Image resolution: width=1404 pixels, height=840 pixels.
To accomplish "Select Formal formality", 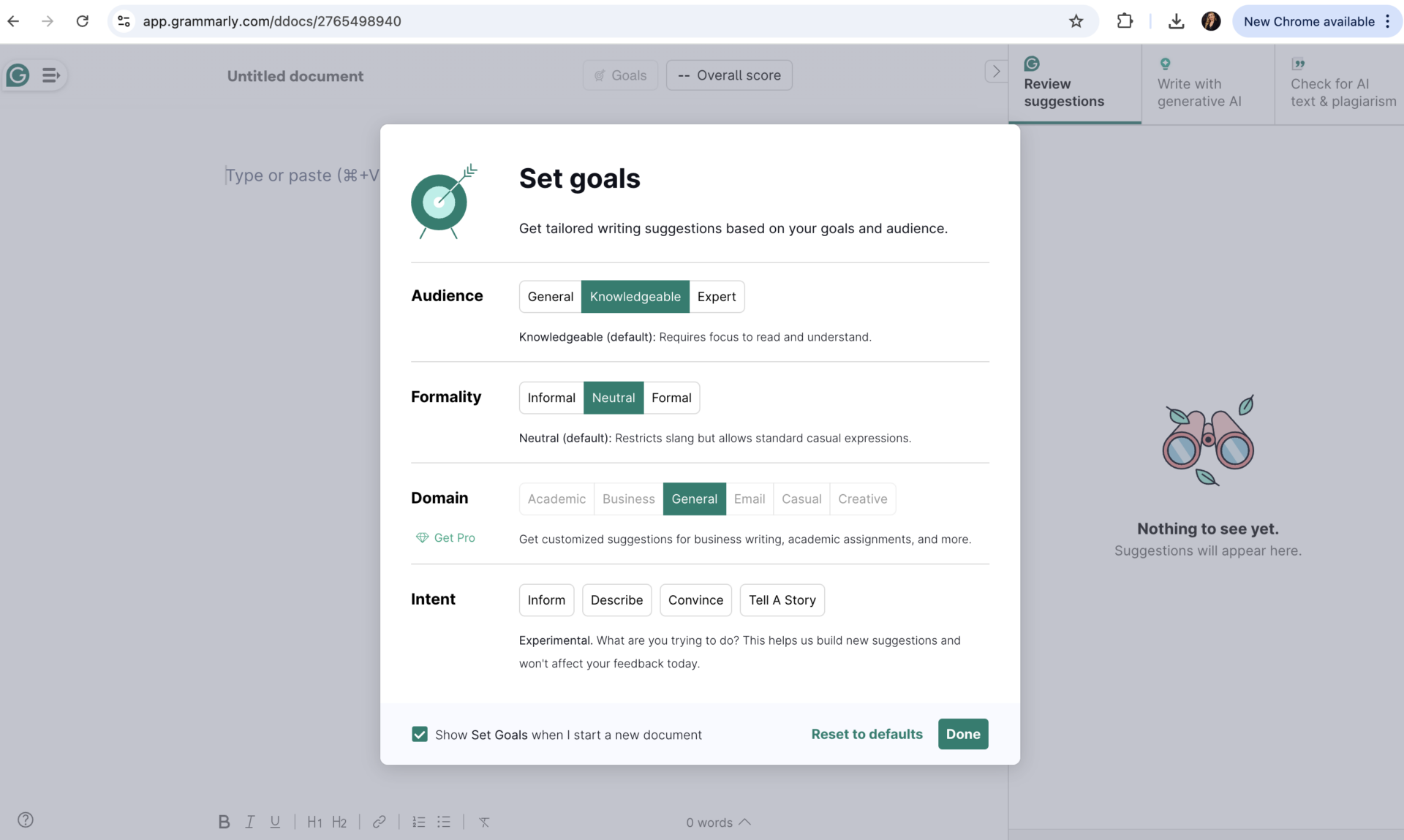I will pos(671,398).
